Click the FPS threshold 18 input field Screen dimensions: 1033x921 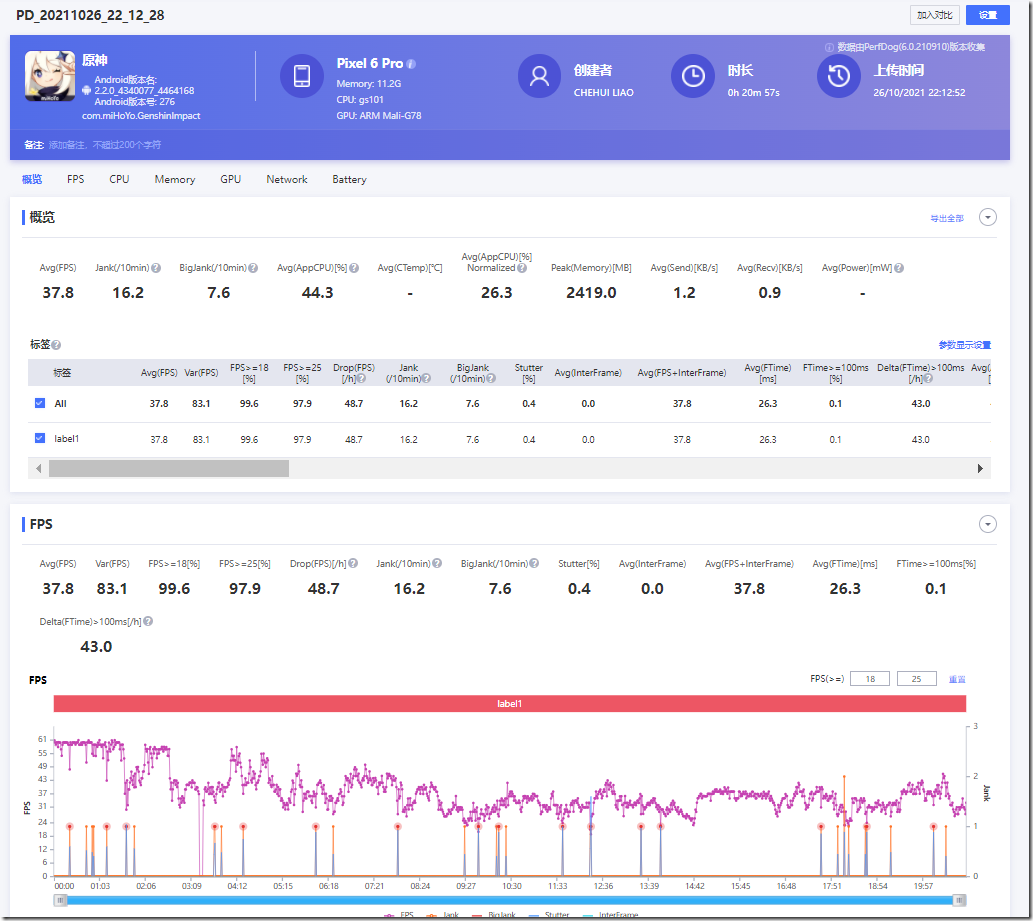870,679
